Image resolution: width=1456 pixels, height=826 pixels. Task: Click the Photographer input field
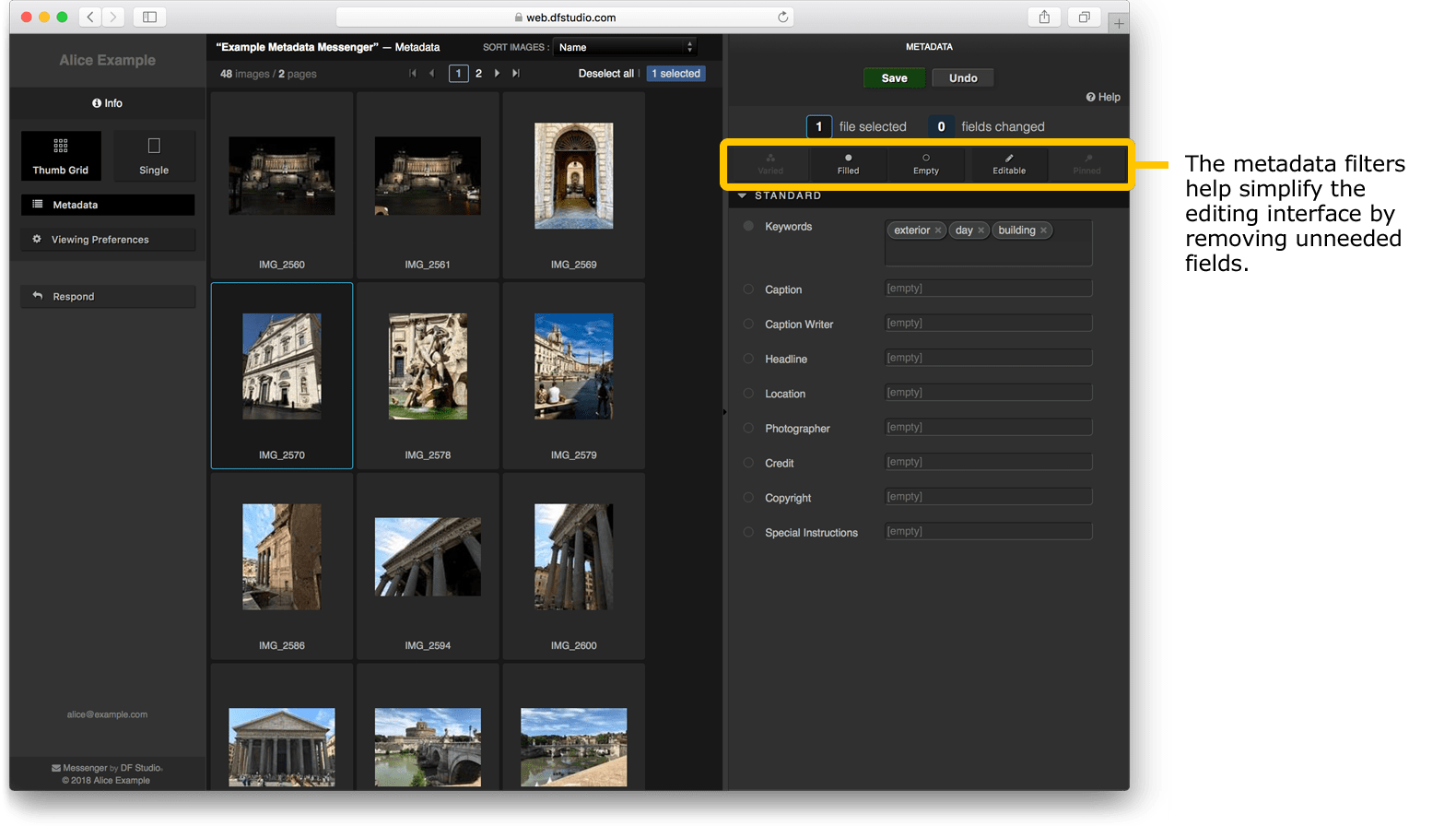pyautogui.click(x=989, y=427)
